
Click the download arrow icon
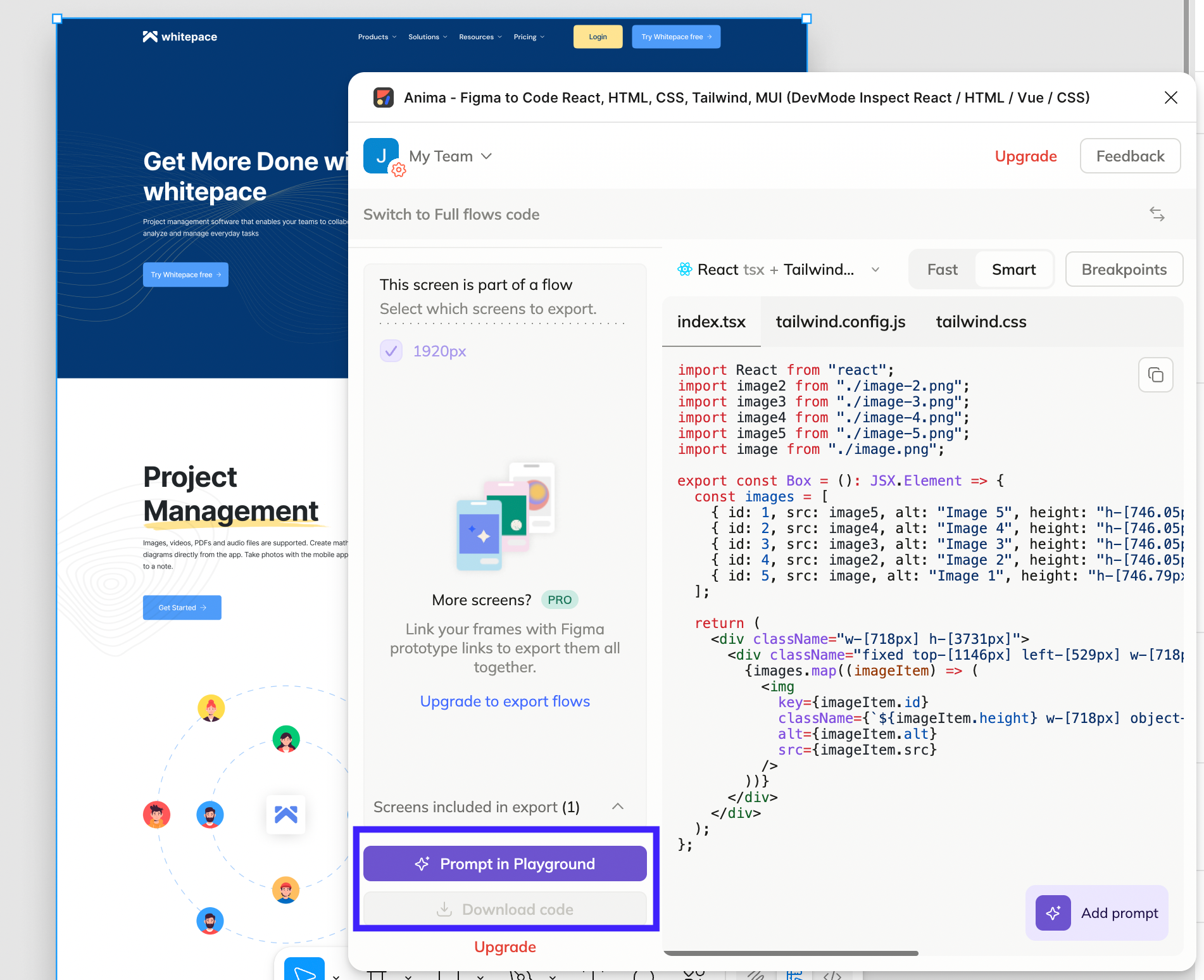[444, 909]
